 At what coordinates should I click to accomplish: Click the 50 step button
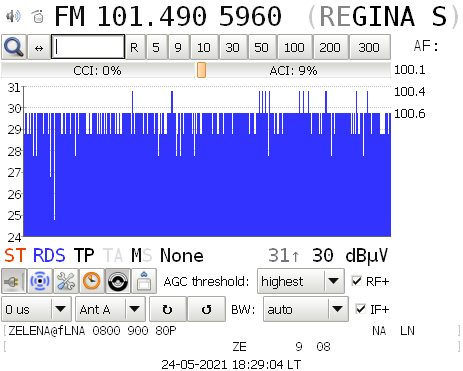[x=262, y=47]
